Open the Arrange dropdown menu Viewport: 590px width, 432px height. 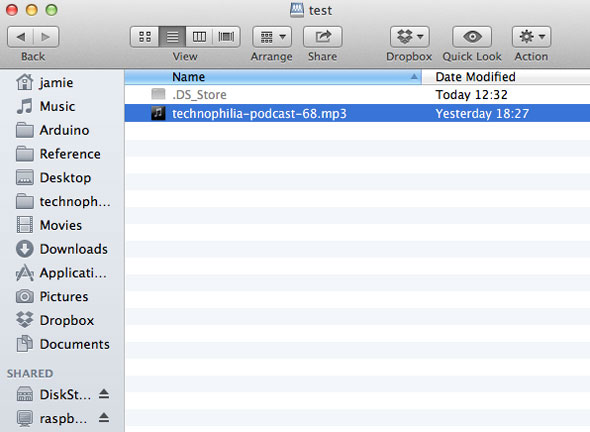pyautogui.click(x=272, y=37)
